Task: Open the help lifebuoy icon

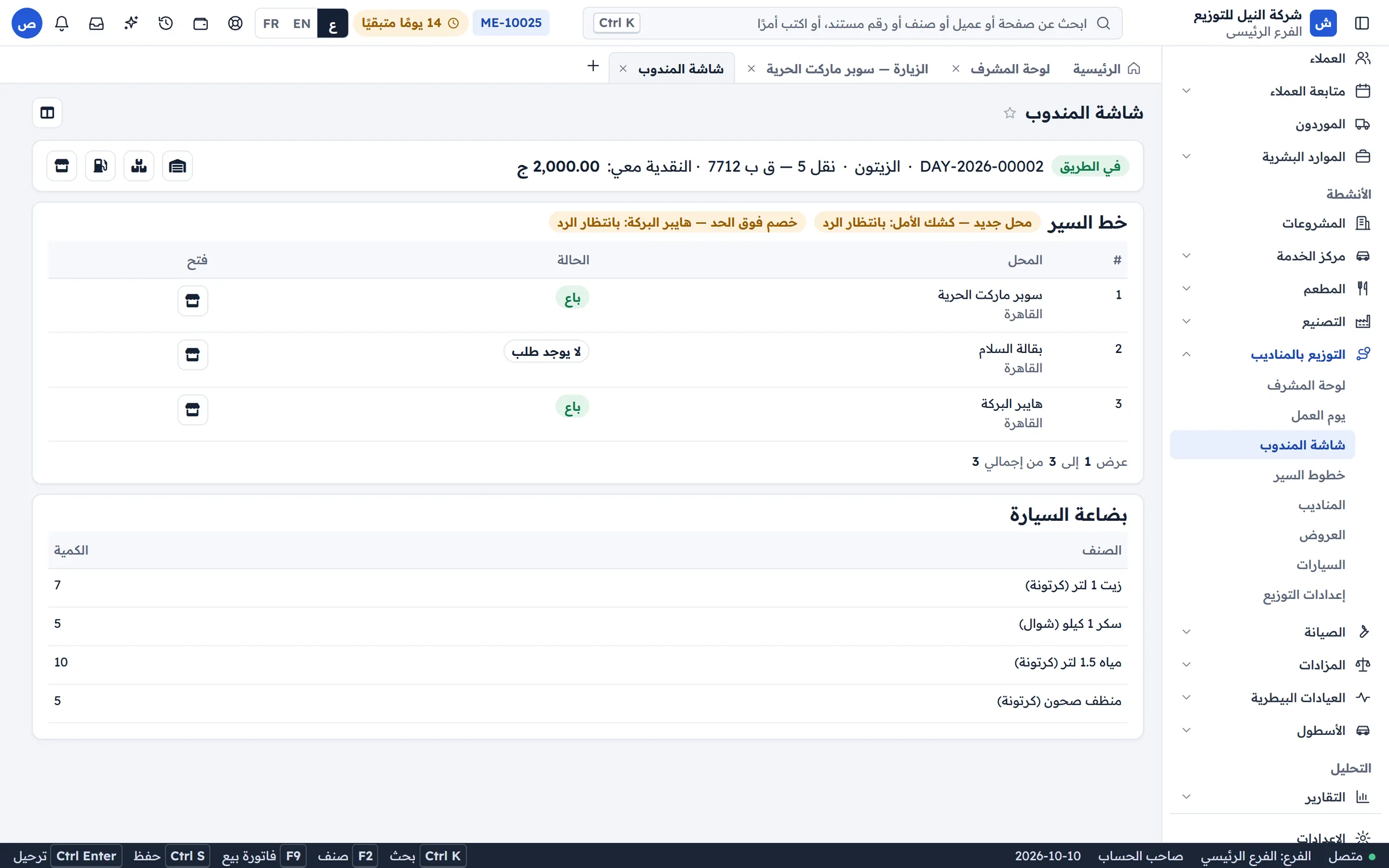Action: 236,23
